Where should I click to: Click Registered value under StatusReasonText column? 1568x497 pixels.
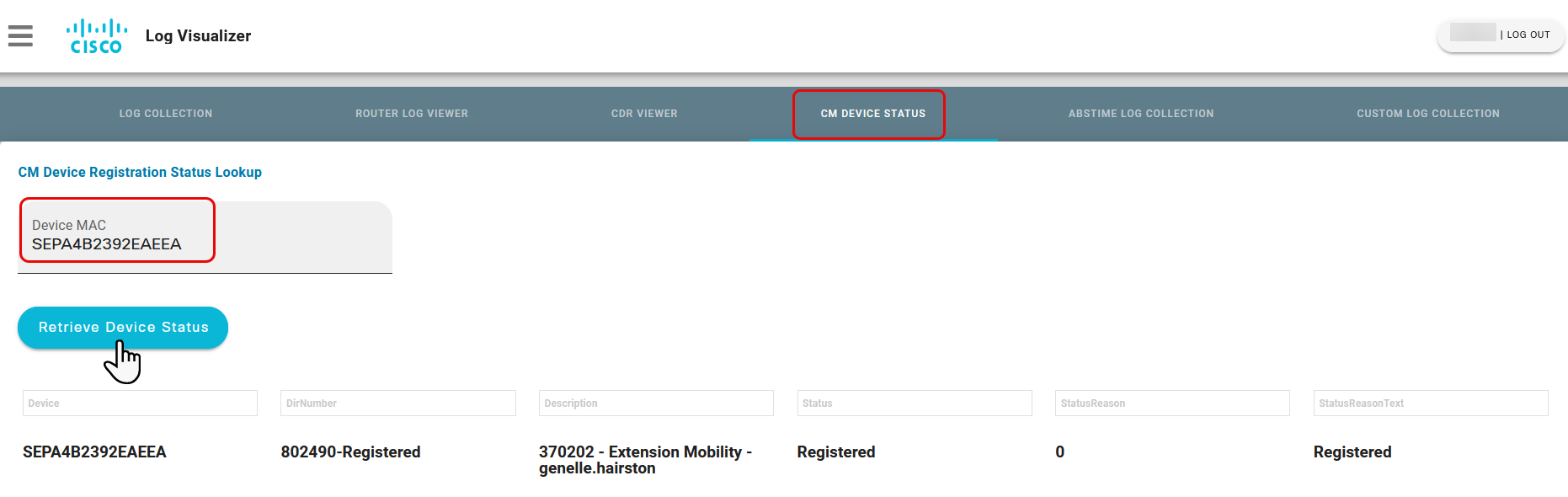(1352, 452)
